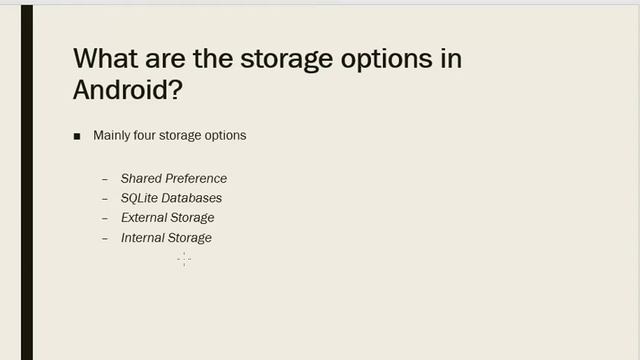Select the 'Internal Storage' list item
Screen dimensions: 640x360
[x=166, y=238]
